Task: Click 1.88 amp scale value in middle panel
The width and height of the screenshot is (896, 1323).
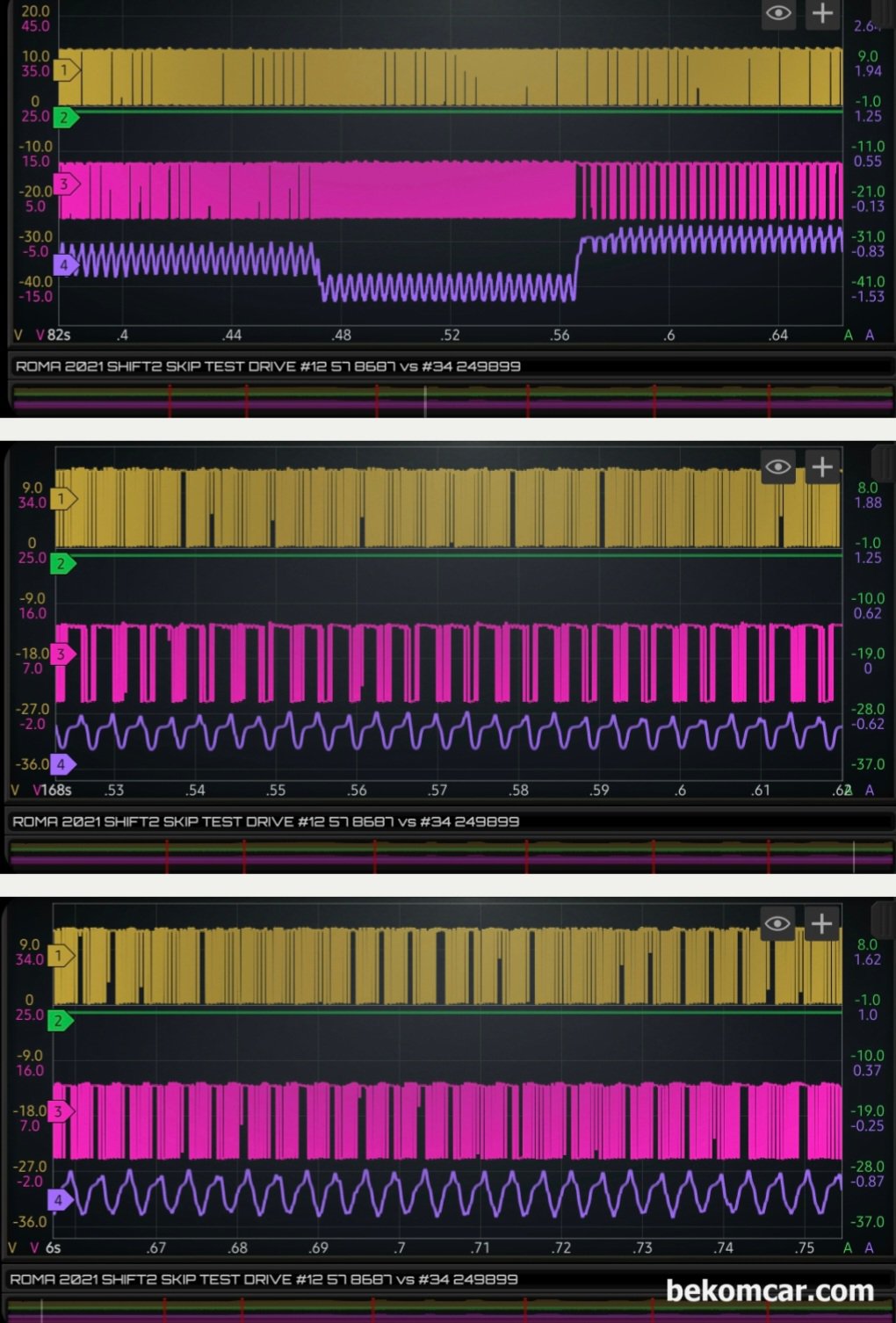Action: (x=868, y=502)
